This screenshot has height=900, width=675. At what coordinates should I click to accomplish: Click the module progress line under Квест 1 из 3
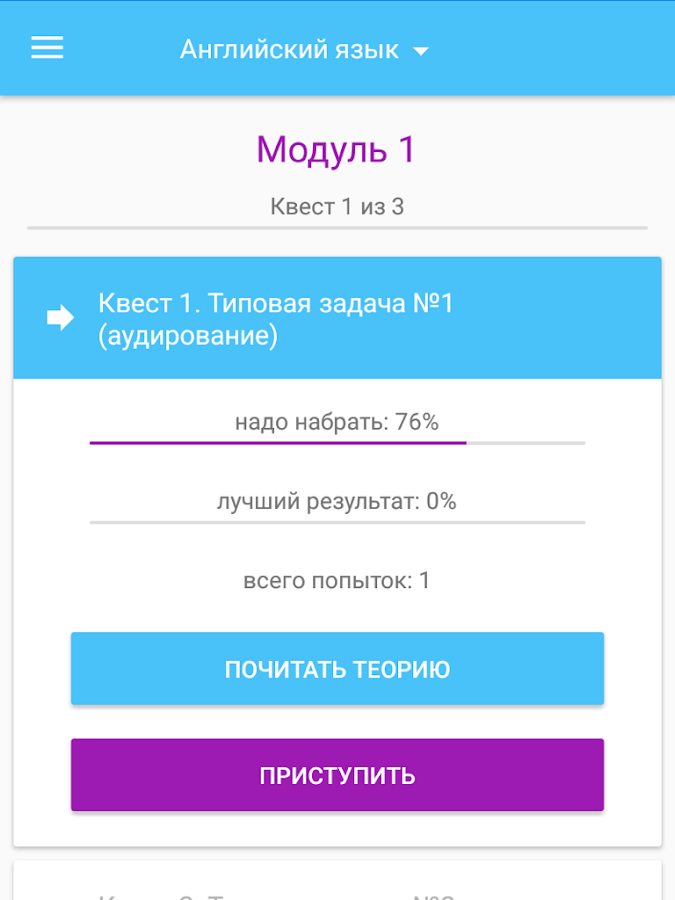338,228
